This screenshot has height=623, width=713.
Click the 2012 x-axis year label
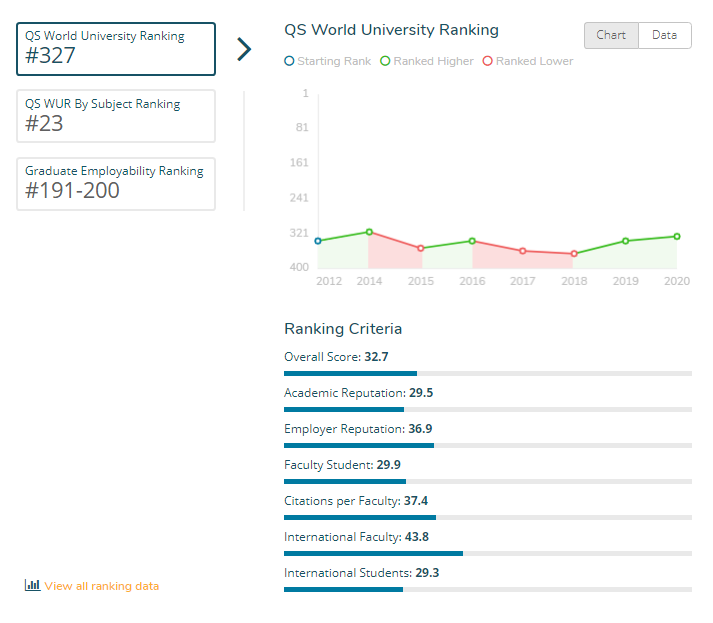pyautogui.click(x=329, y=281)
